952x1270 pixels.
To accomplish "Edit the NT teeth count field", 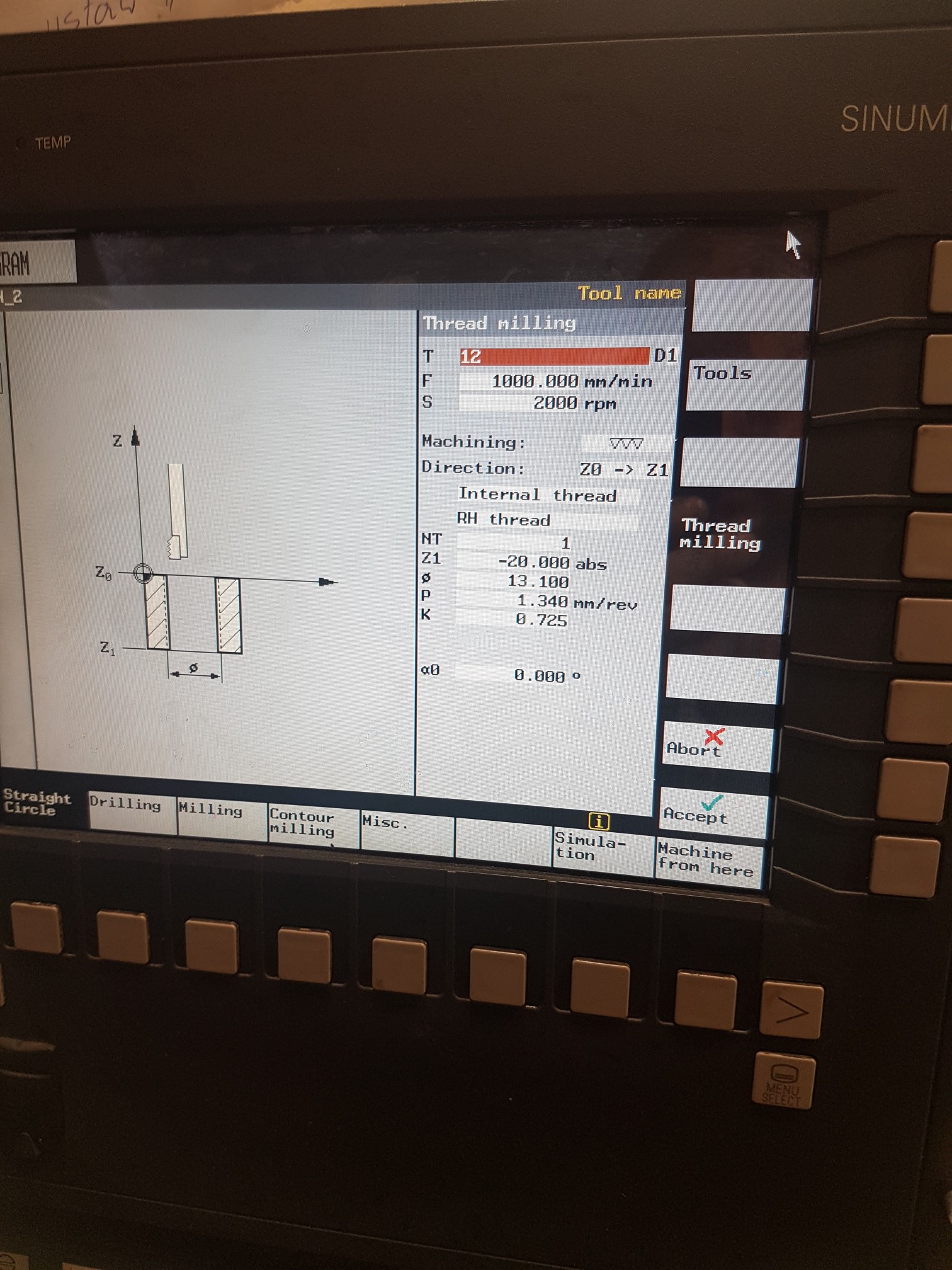I will (x=514, y=542).
